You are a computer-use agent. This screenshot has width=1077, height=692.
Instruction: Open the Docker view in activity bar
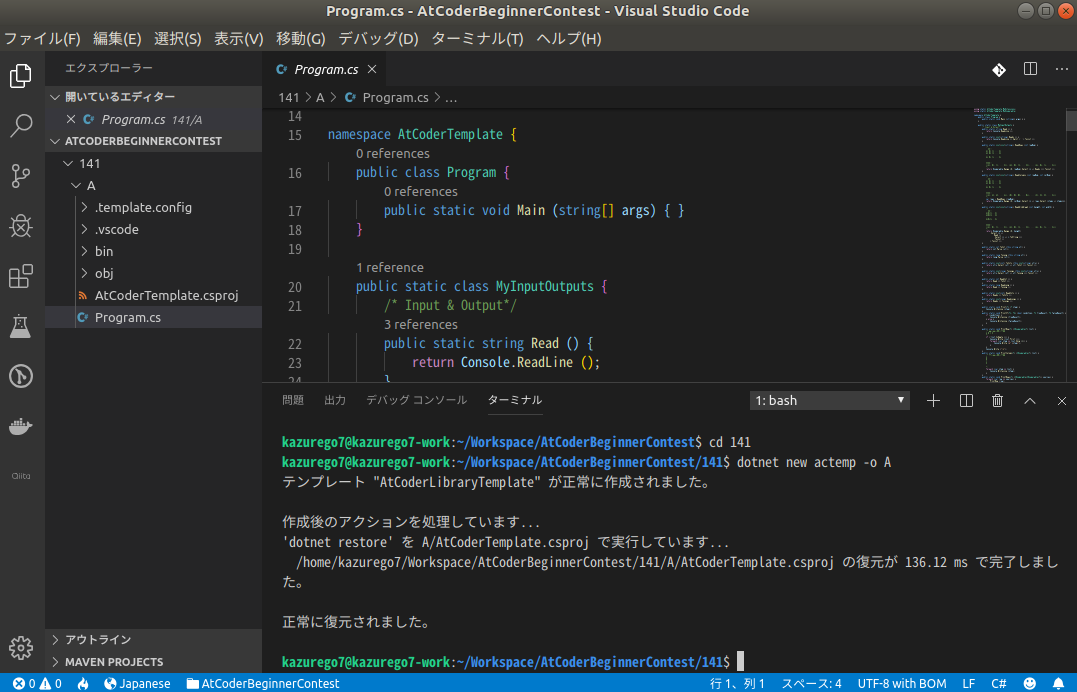tap(21, 427)
